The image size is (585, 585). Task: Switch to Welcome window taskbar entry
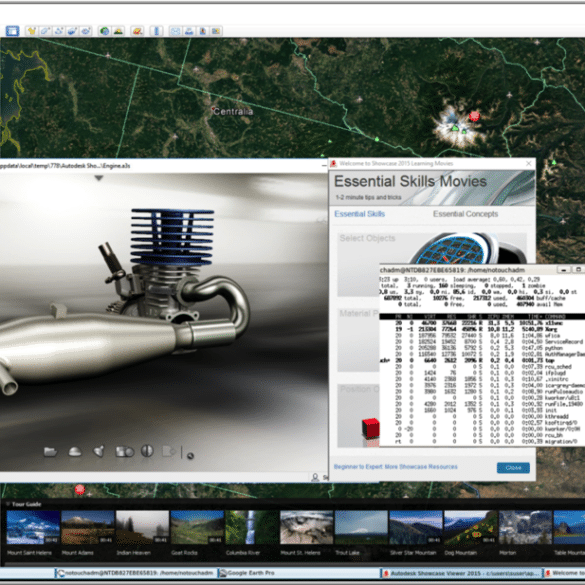click(564, 573)
